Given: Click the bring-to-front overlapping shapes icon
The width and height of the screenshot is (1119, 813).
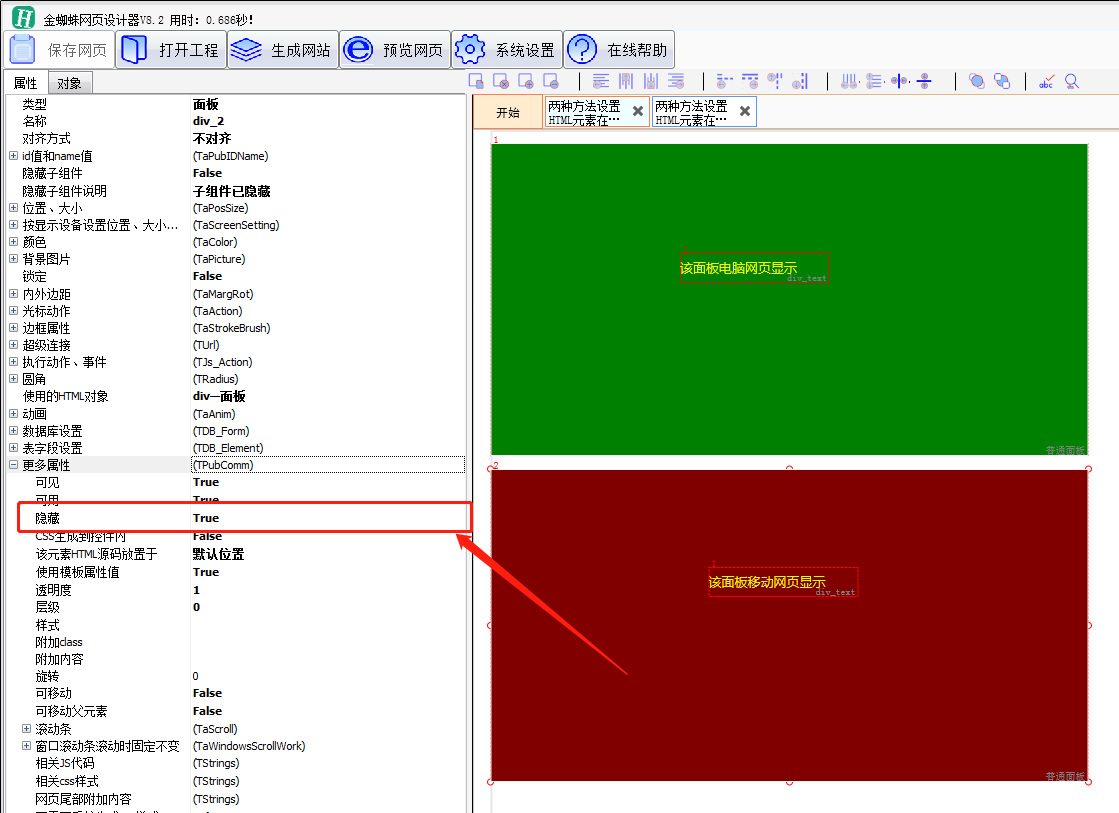Looking at the screenshot, I should [977, 81].
